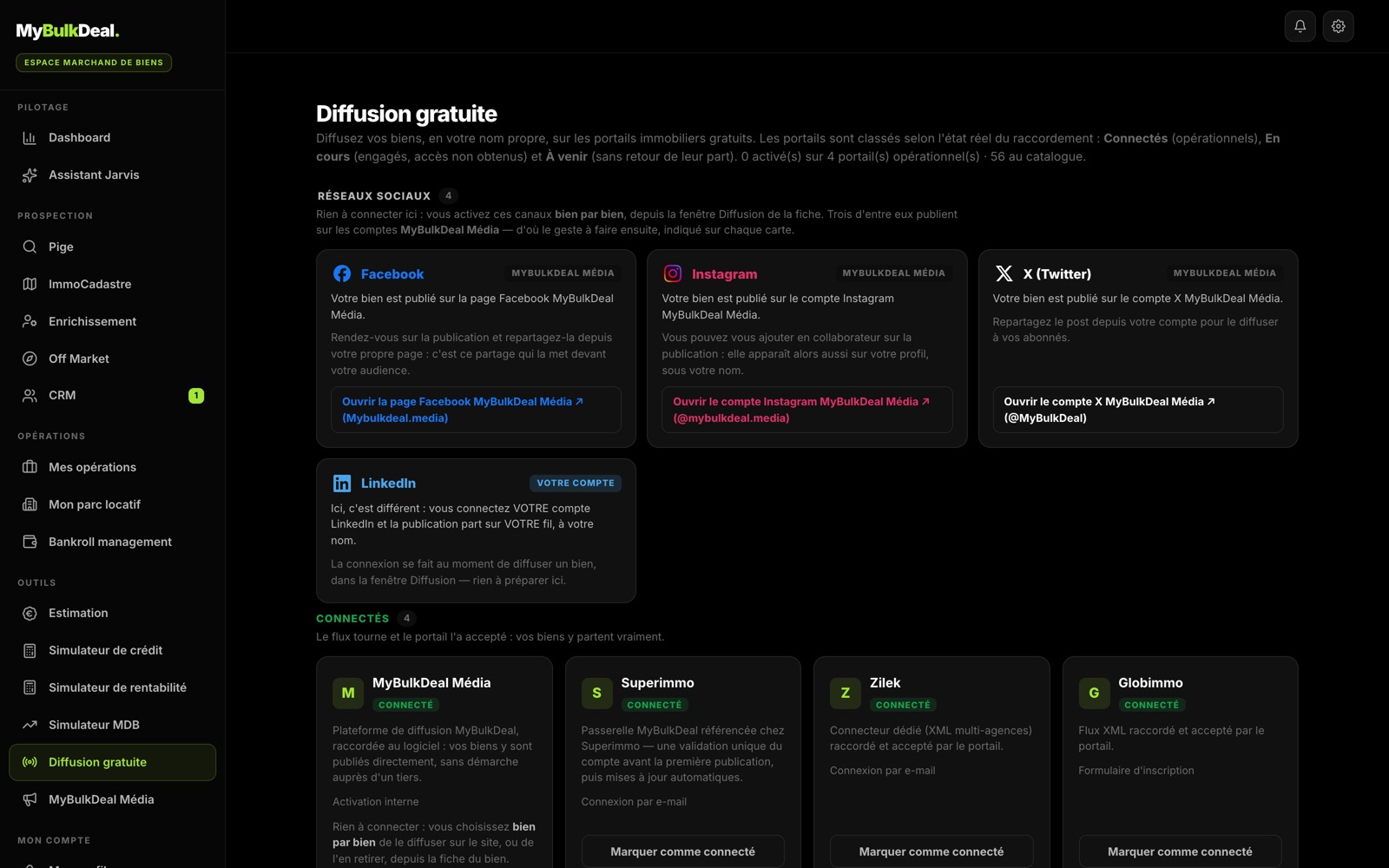Click the Mon parc locatif building icon

click(30, 504)
